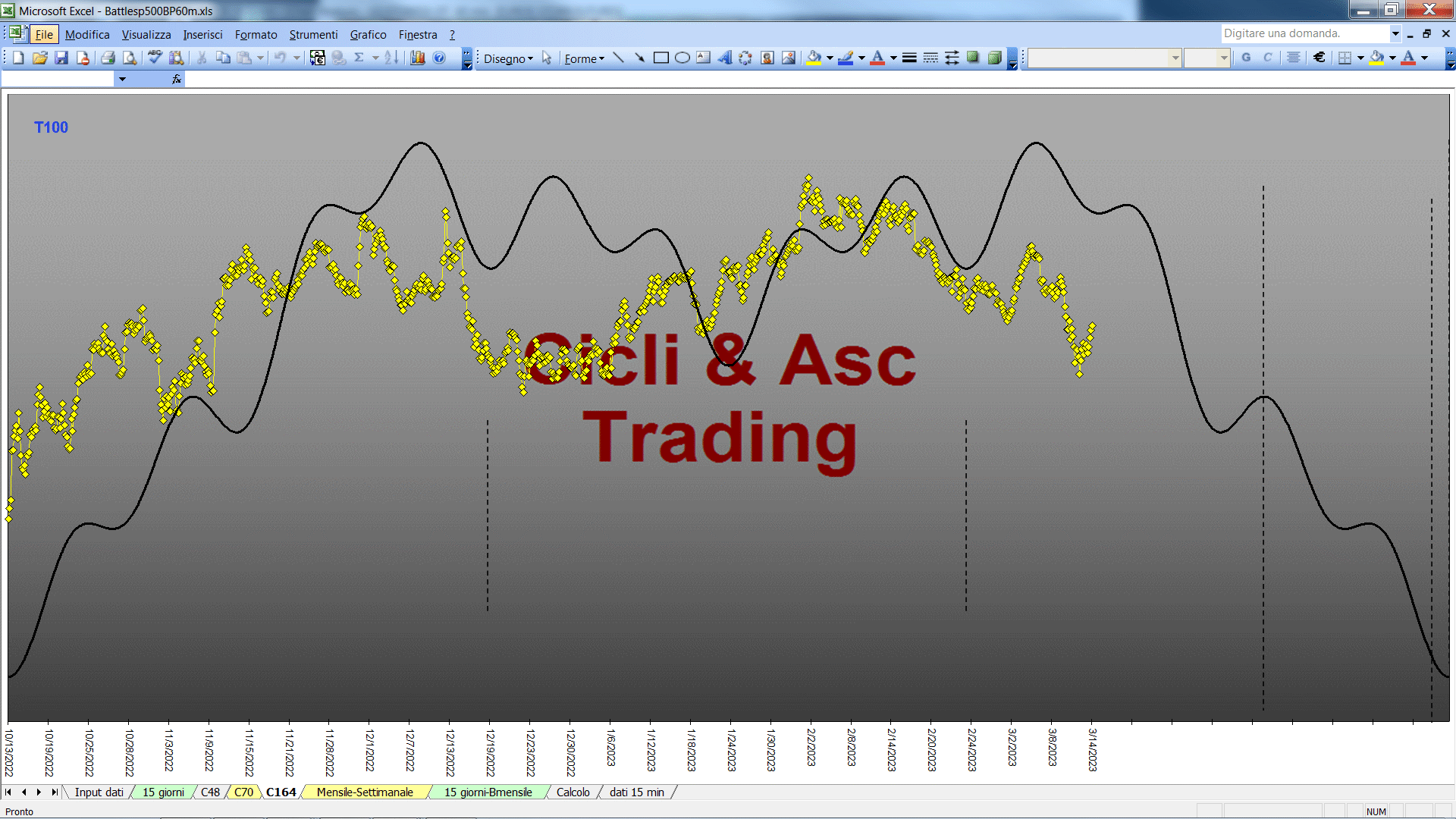Image resolution: width=1456 pixels, height=819 pixels.
Task: Click the Copy icon
Action: point(223,58)
